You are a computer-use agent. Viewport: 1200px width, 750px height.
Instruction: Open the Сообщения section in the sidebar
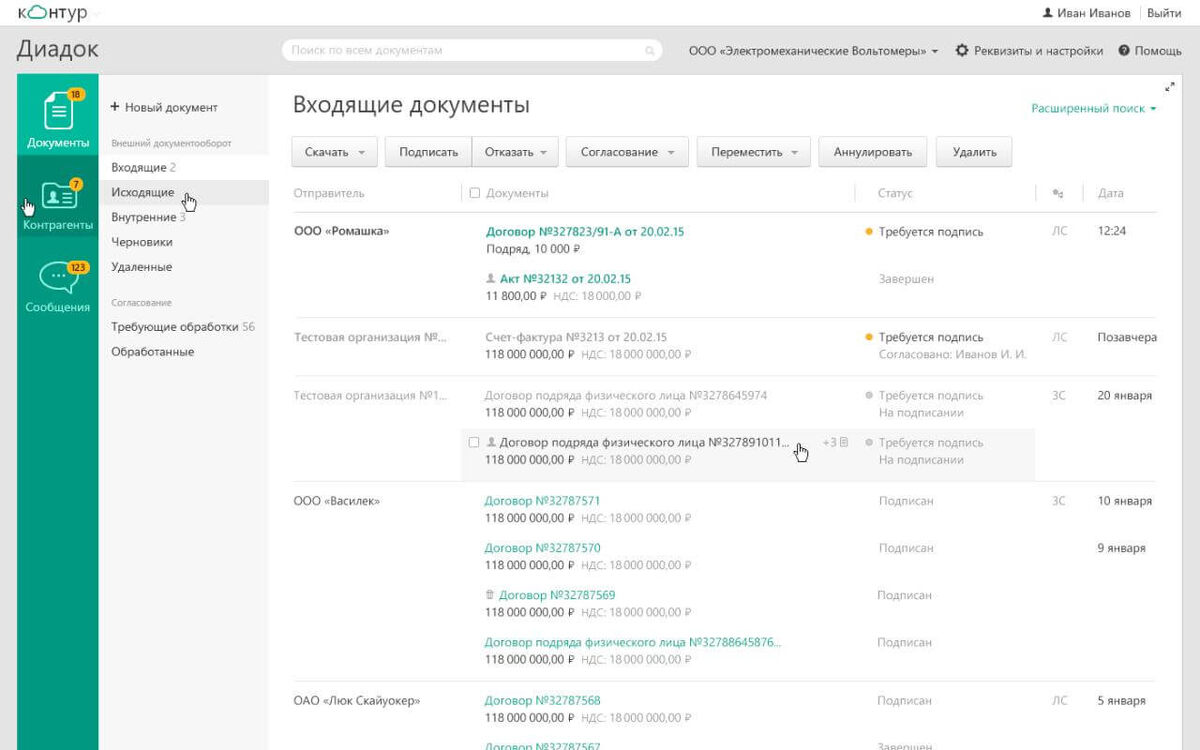58,285
